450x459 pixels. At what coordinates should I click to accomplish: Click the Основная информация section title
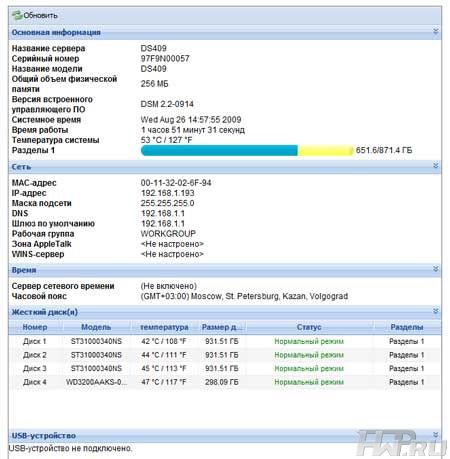click(x=56, y=32)
